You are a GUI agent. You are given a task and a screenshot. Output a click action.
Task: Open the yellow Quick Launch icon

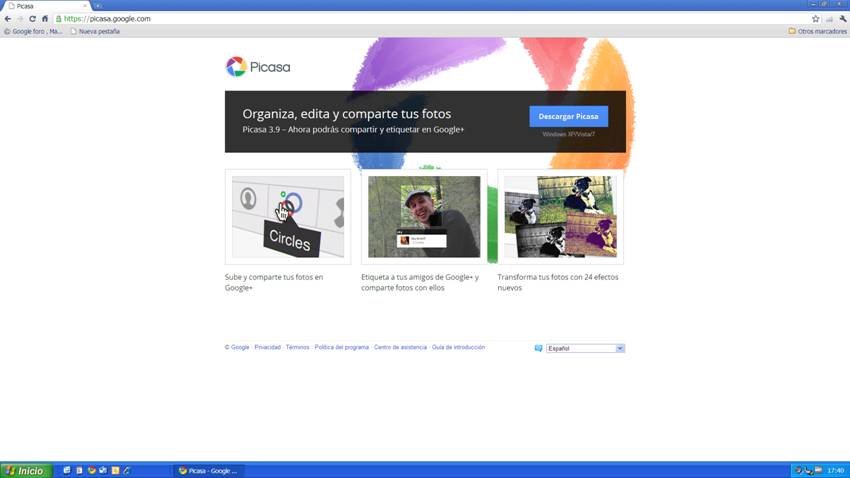coord(115,470)
